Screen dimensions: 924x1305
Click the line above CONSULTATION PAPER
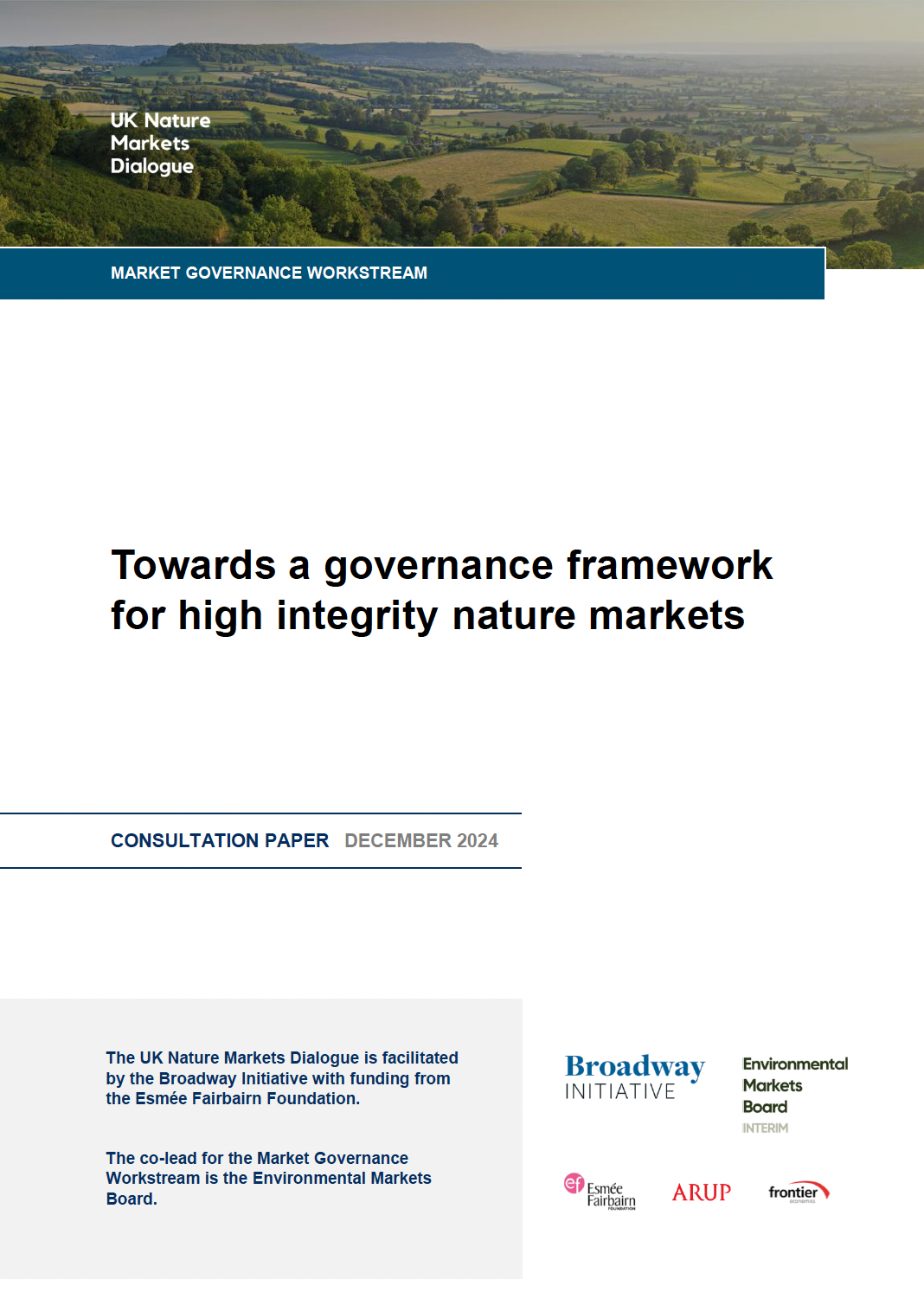click(260, 812)
